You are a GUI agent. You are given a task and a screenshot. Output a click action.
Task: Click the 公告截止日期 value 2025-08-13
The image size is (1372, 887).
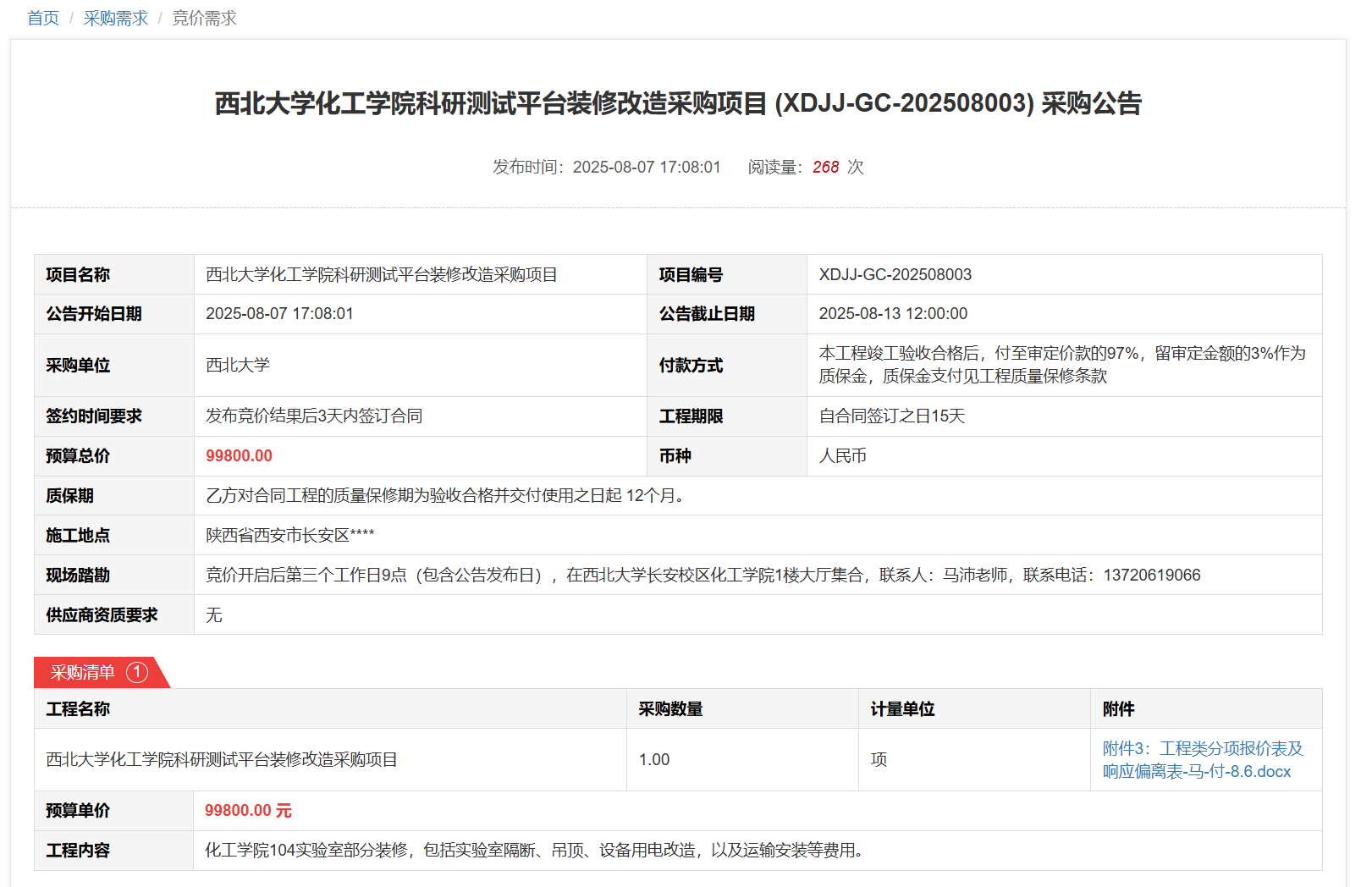tap(893, 314)
